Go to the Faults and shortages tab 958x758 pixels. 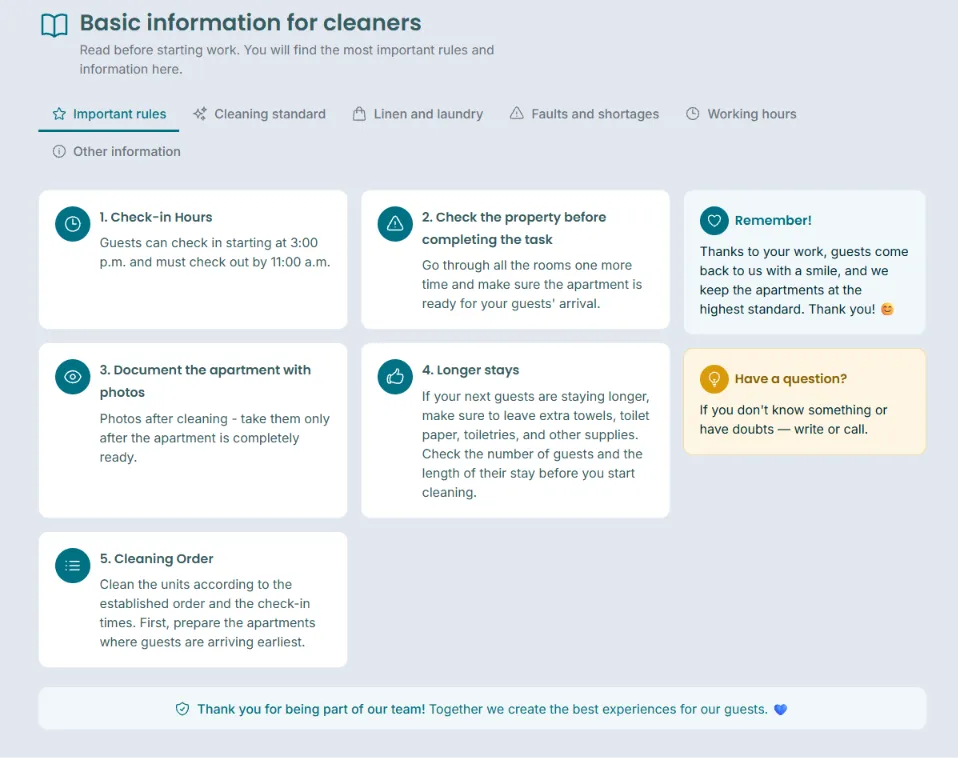point(585,114)
